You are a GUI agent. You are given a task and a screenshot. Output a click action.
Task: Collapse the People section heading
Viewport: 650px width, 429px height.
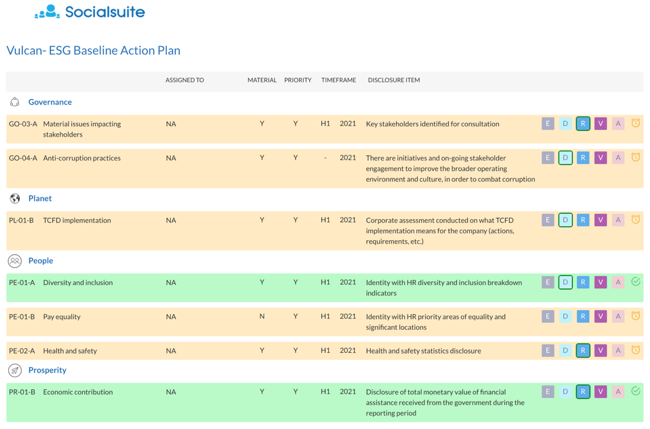pyautogui.click(x=41, y=261)
